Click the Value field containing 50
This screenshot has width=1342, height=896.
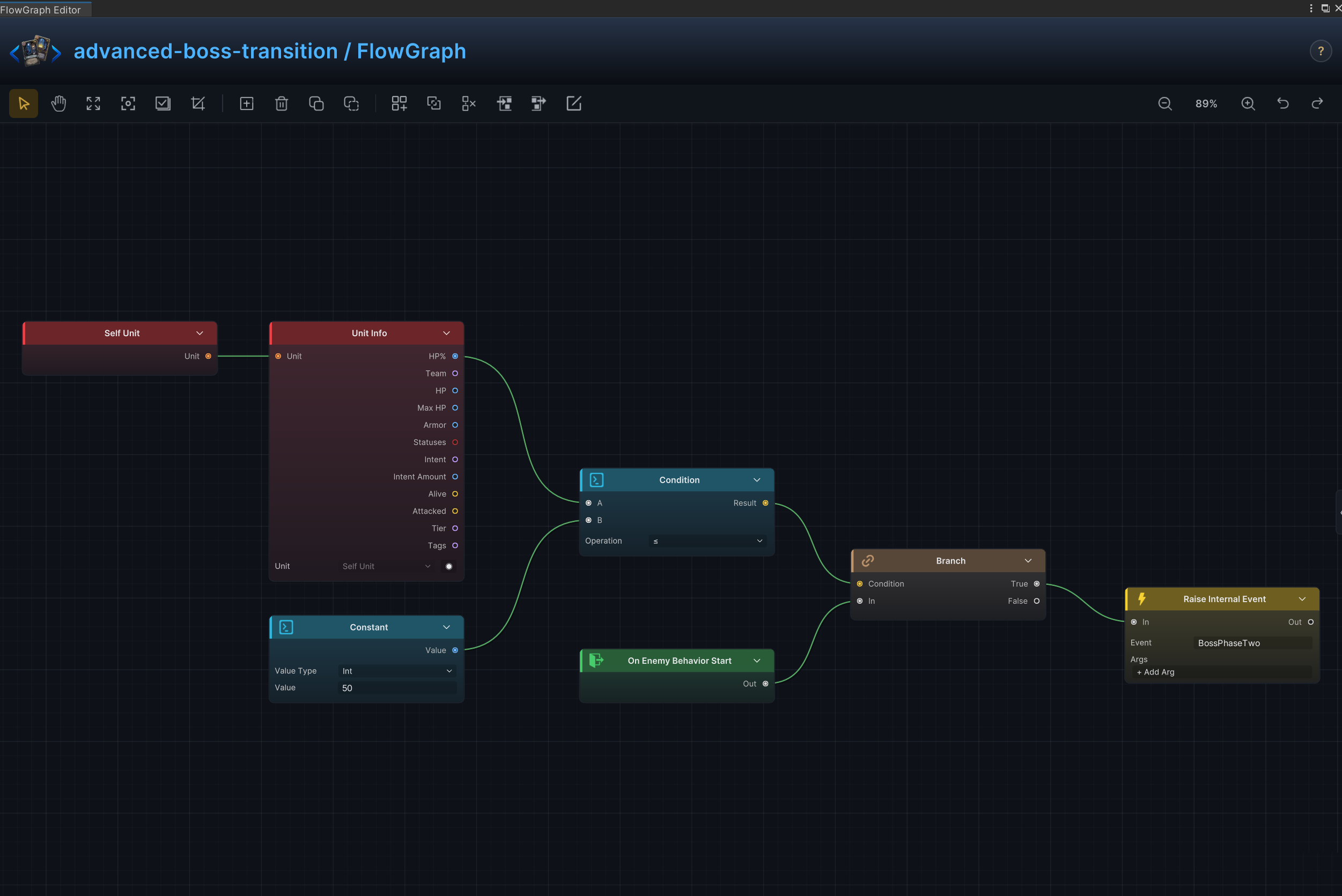tap(398, 688)
